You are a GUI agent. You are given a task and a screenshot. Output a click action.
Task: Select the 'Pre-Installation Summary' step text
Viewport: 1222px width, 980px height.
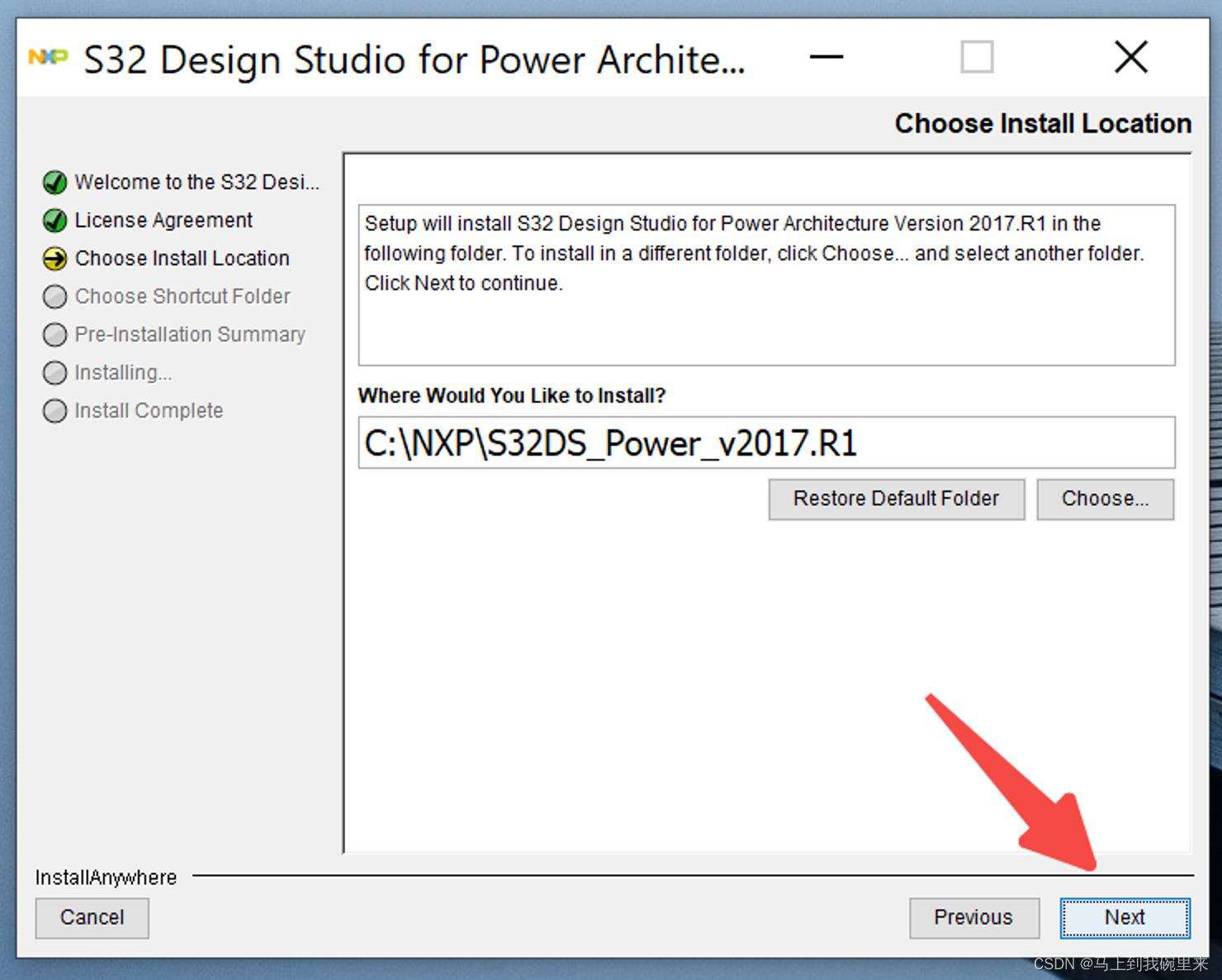[x=190, y=334]
